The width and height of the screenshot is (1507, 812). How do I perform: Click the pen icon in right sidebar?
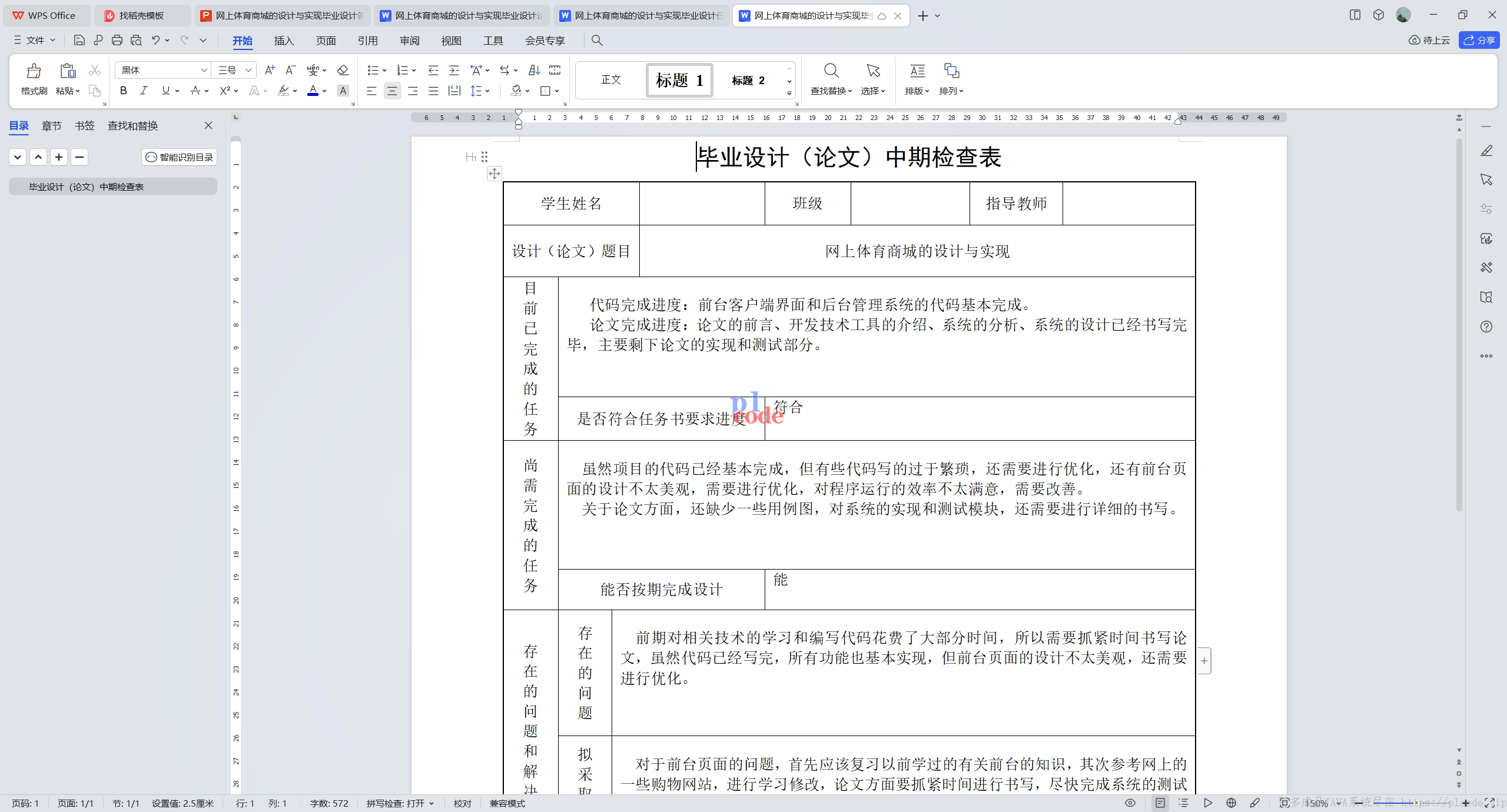1486,151
